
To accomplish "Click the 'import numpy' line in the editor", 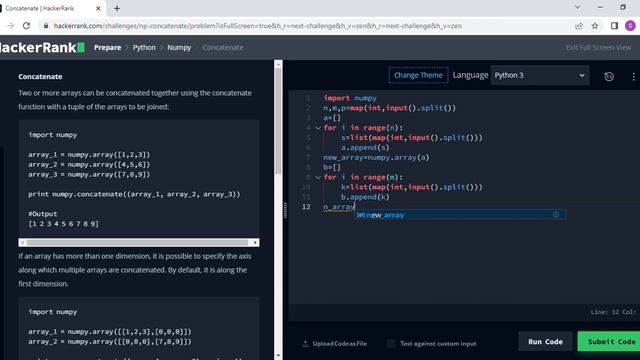I will 350,98.
